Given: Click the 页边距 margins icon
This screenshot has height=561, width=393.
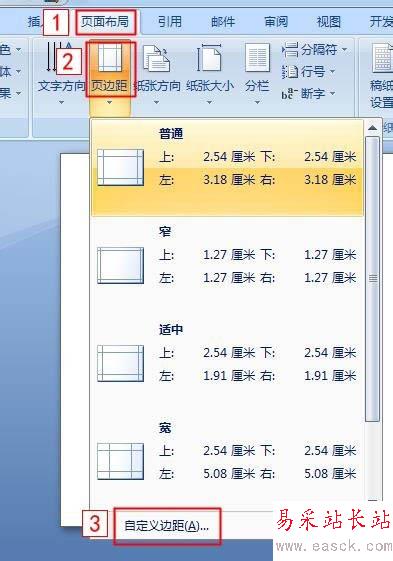Looking at the screenshot, I should [110, 57].
